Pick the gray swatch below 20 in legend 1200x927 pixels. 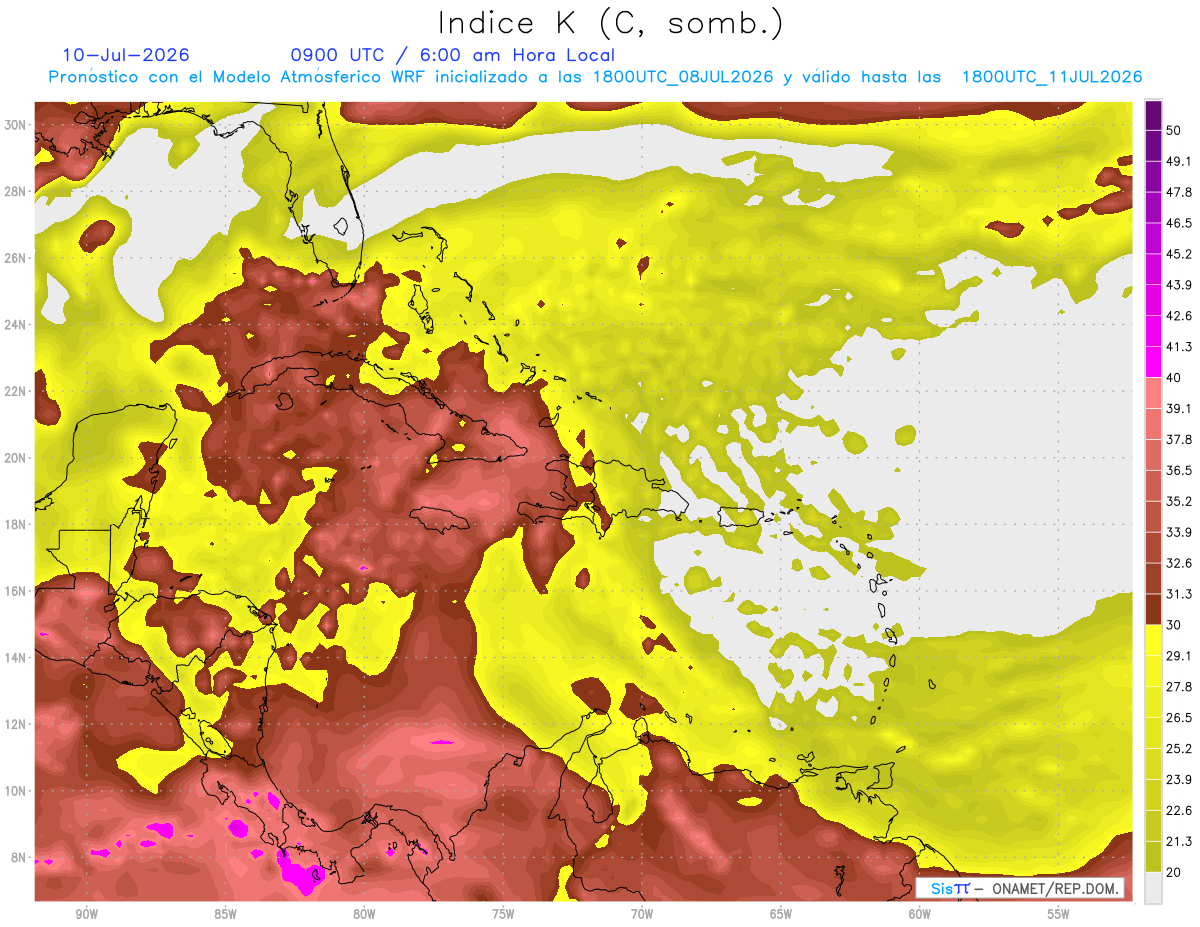click(1153, 888)
